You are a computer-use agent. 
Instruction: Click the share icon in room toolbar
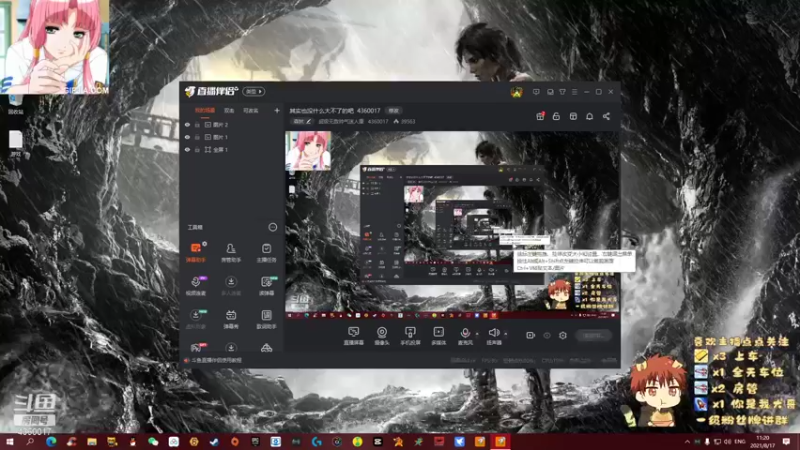pos(606,116)
